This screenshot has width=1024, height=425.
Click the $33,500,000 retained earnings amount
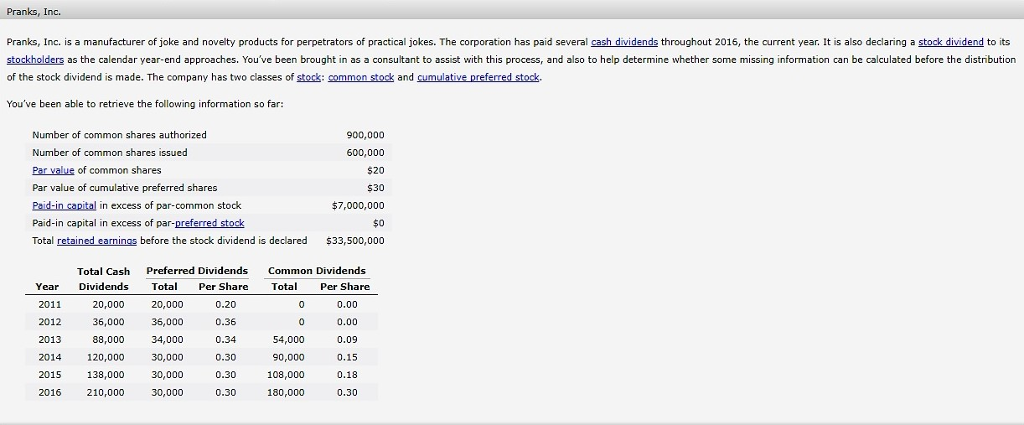coord(356,240)
